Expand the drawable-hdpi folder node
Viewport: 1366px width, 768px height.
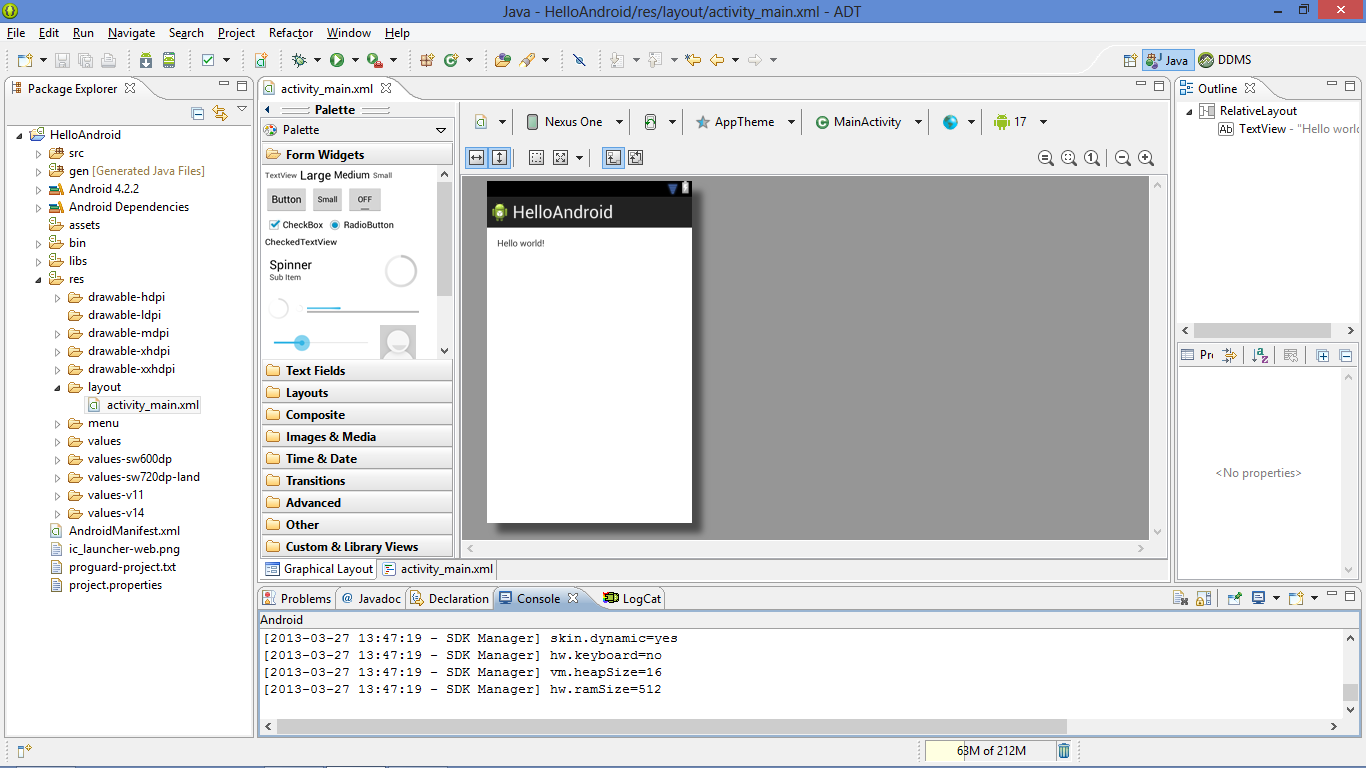point(58,297)
